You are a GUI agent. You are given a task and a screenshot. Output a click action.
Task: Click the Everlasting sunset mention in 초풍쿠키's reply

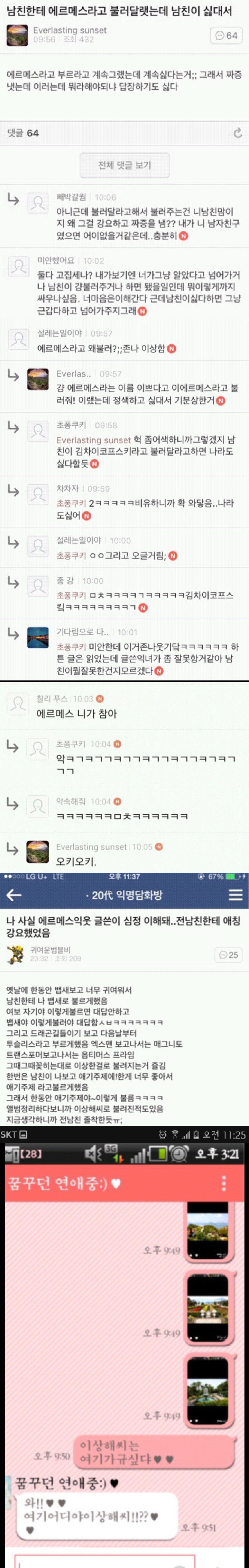tap(94, 439)
